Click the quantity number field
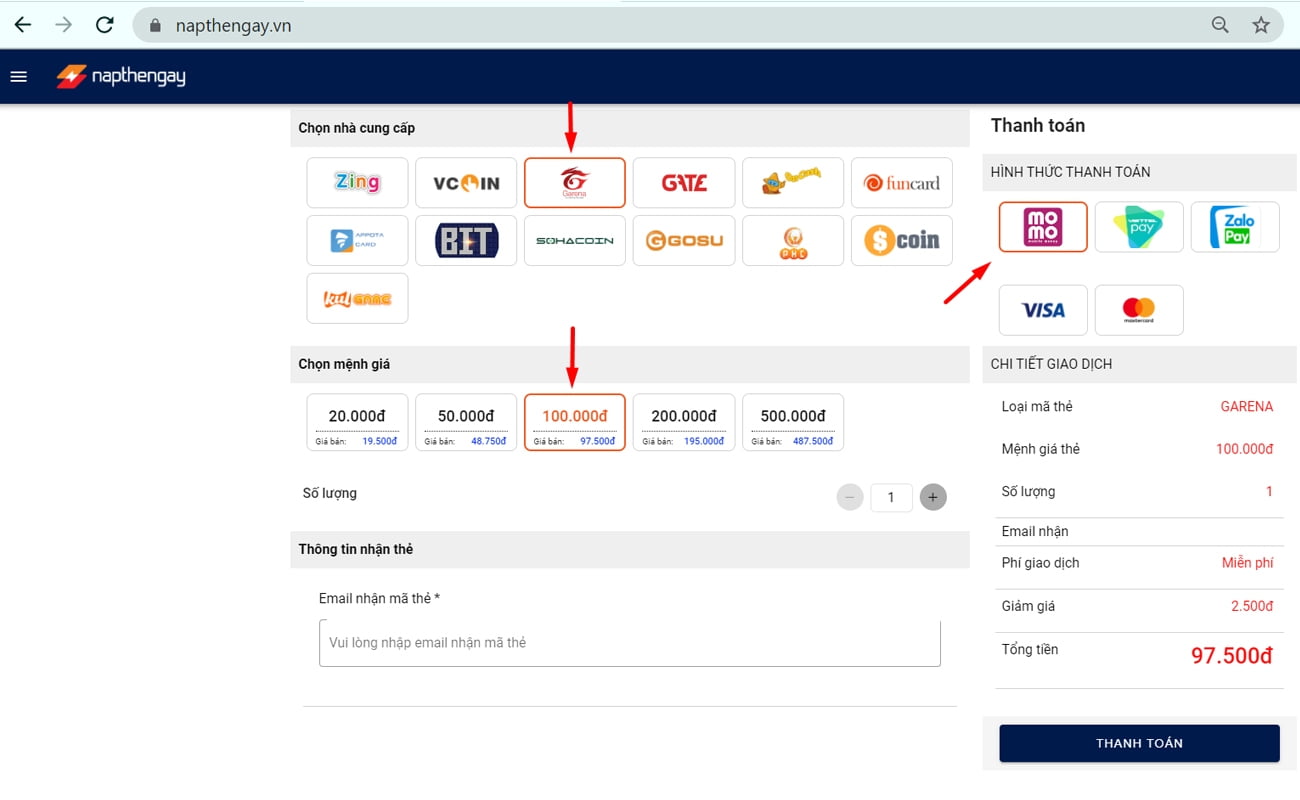This screenshot has width=1300, height=800. [891, 497]
